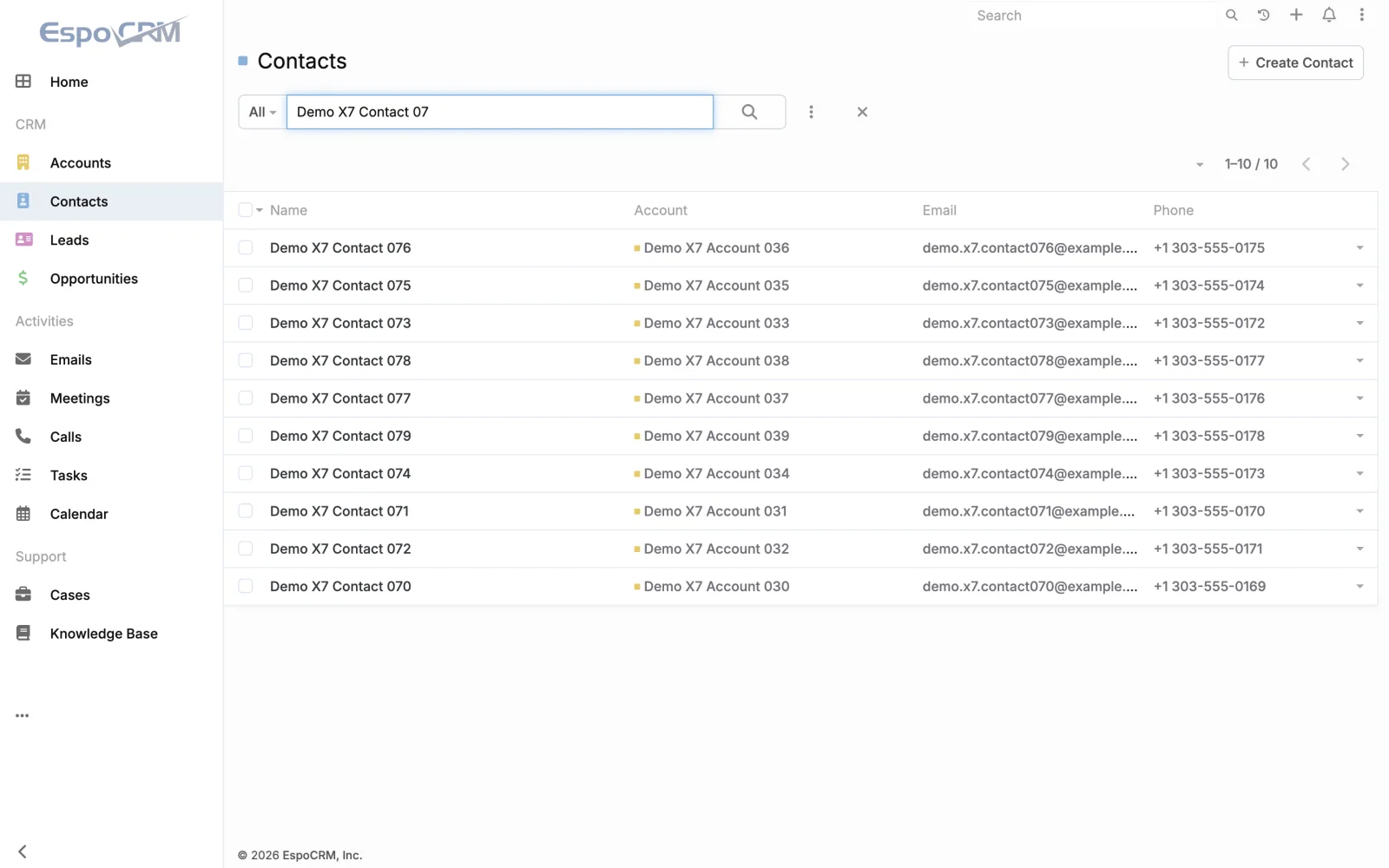Click the Cases briefcase icon
Viewport: 1389px width, 868px height.
tap(23, 595)
